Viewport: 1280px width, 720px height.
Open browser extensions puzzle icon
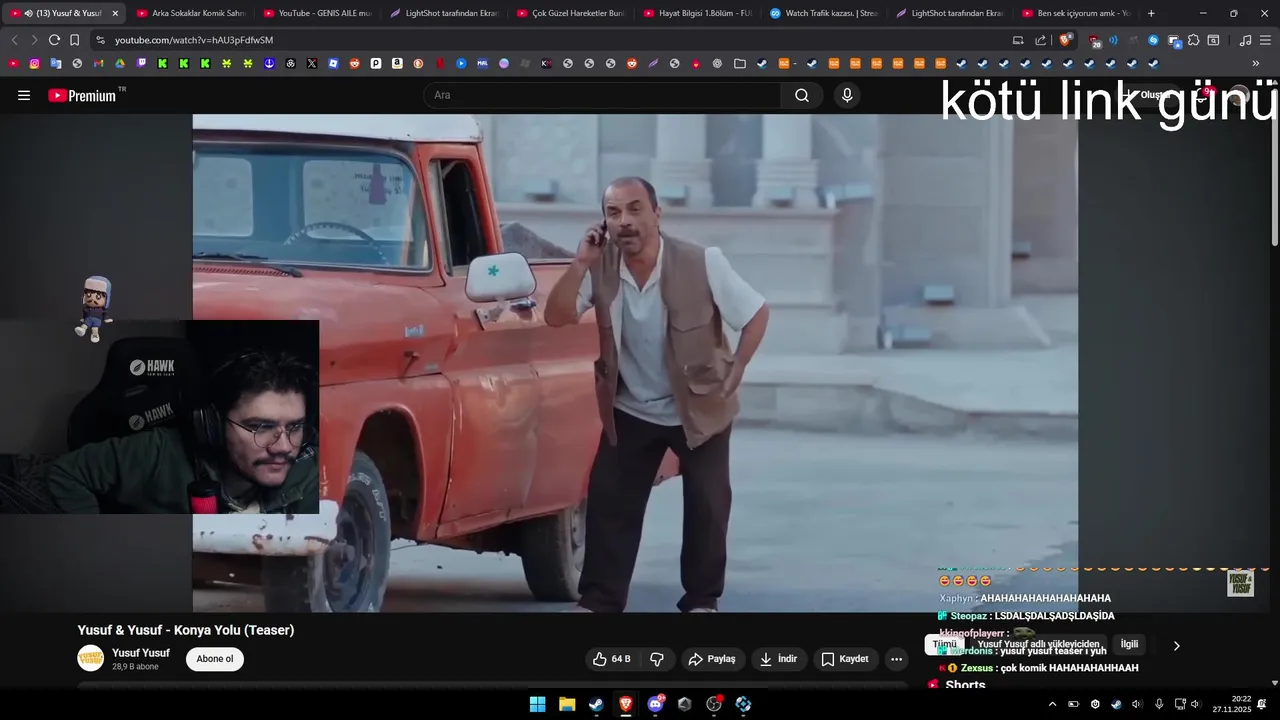coord(1194,40)
